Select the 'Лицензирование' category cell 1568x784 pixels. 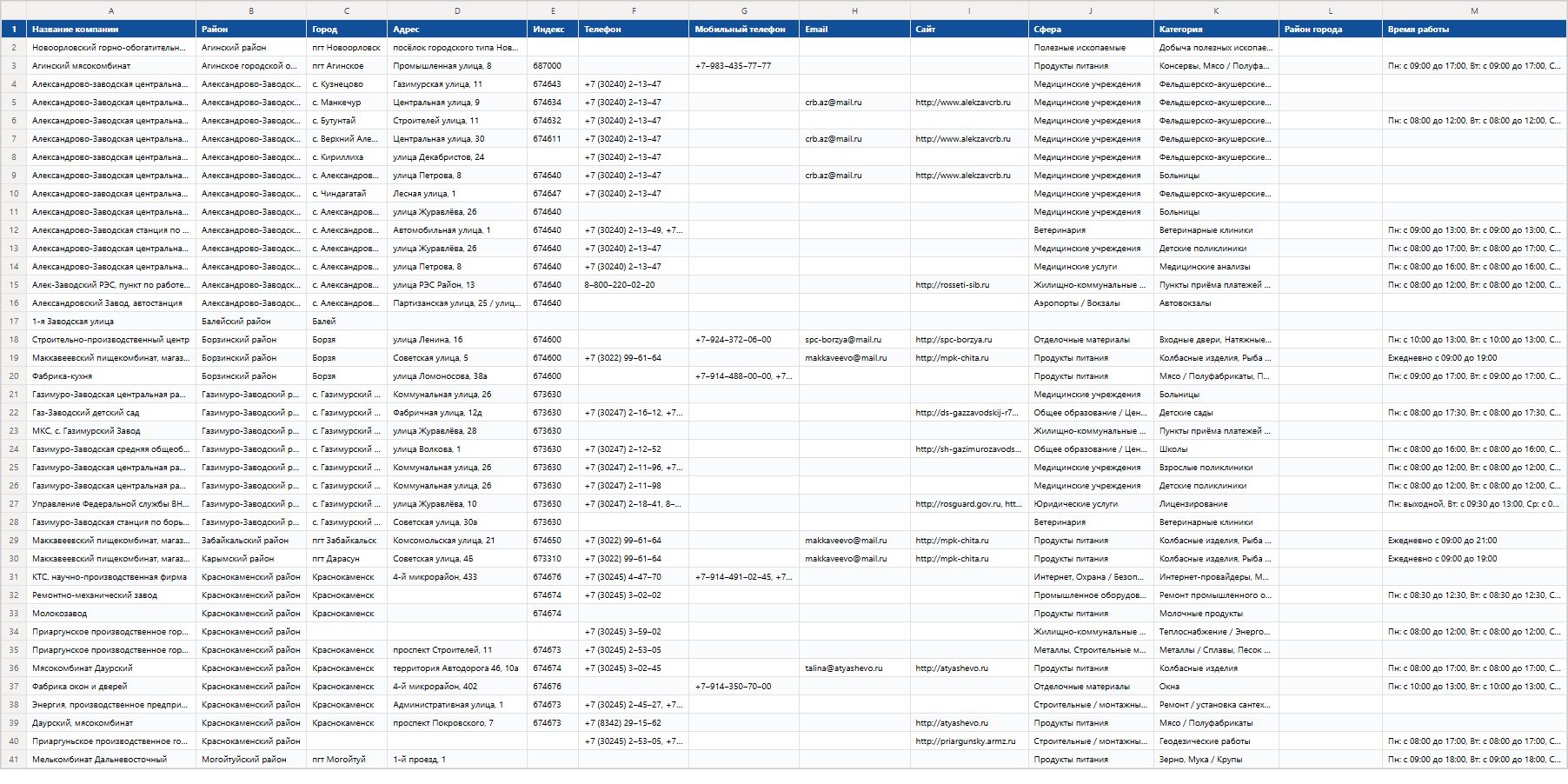[x=1216, y=504]
